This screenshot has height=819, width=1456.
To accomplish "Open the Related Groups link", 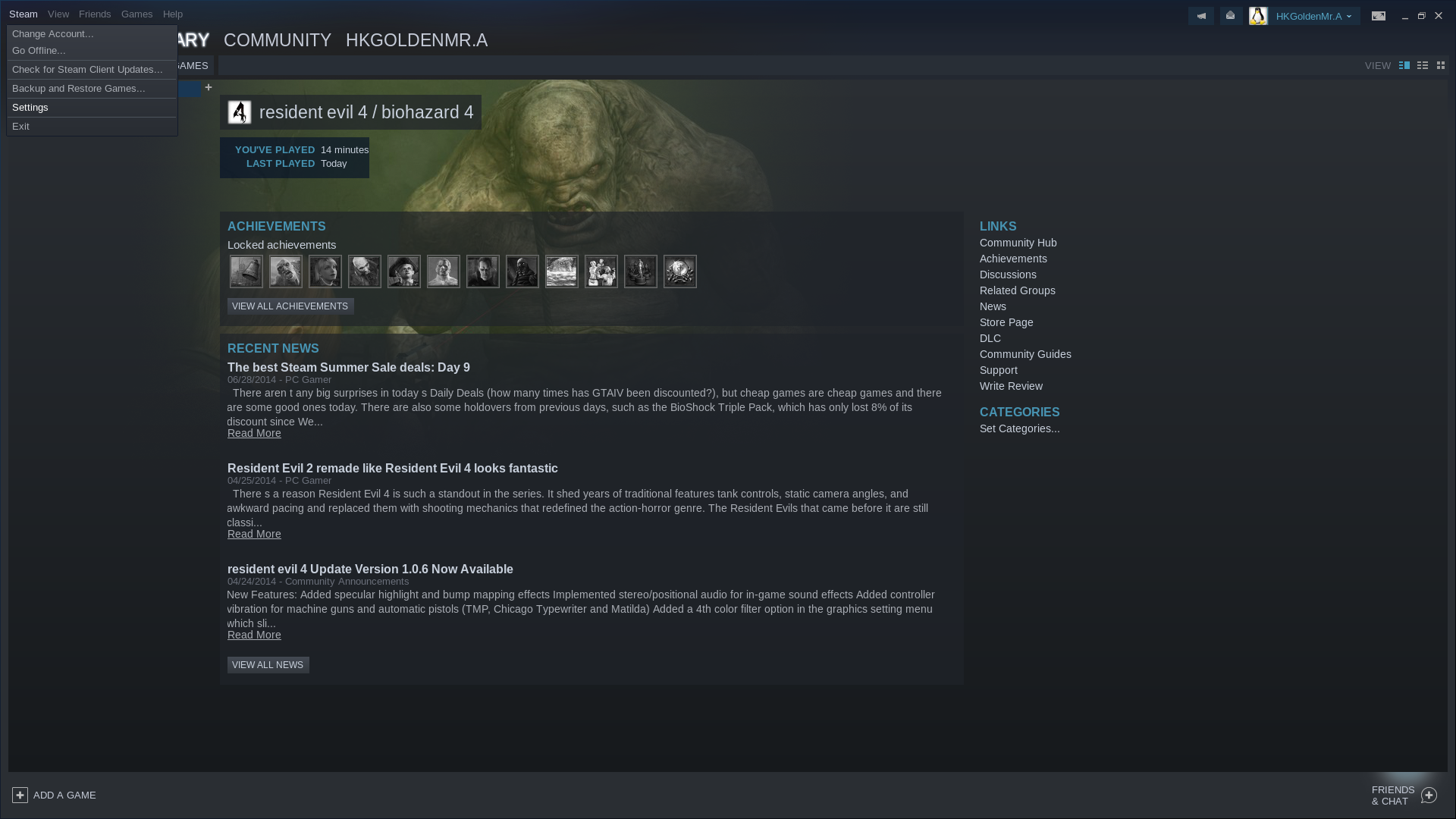I will click(x=1017, y=290).
